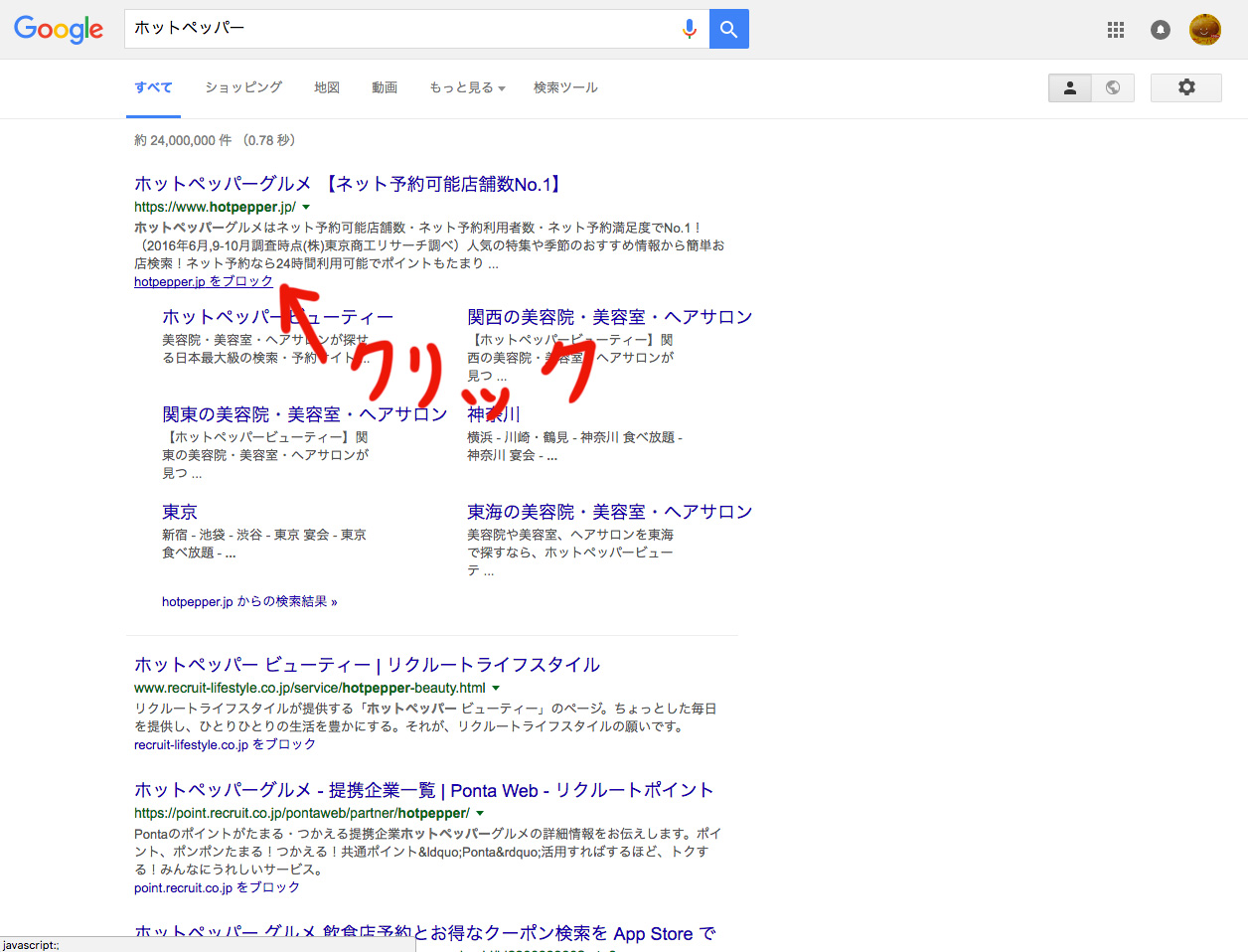Viewport: 1248px width, 952px height.
Task: Expand the もっと見る menu
Action: point(467,87)
